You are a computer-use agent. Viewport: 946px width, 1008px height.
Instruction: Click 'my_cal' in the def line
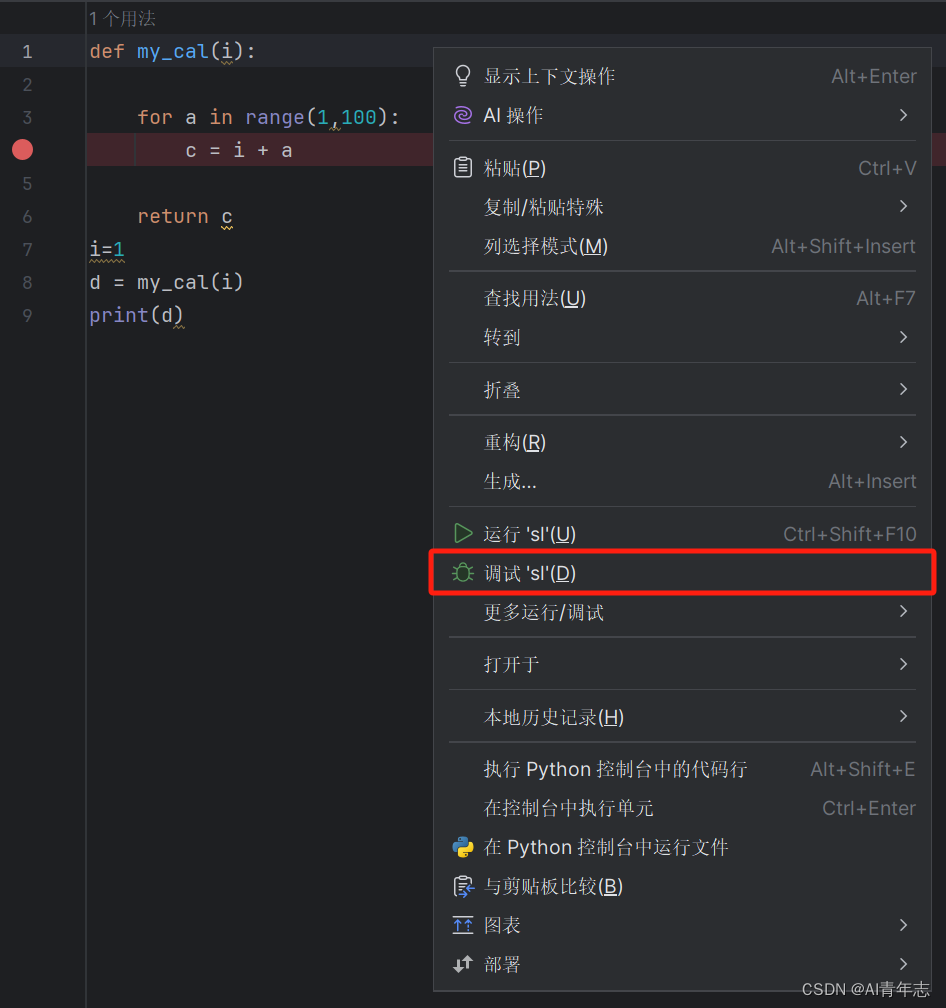173,51
